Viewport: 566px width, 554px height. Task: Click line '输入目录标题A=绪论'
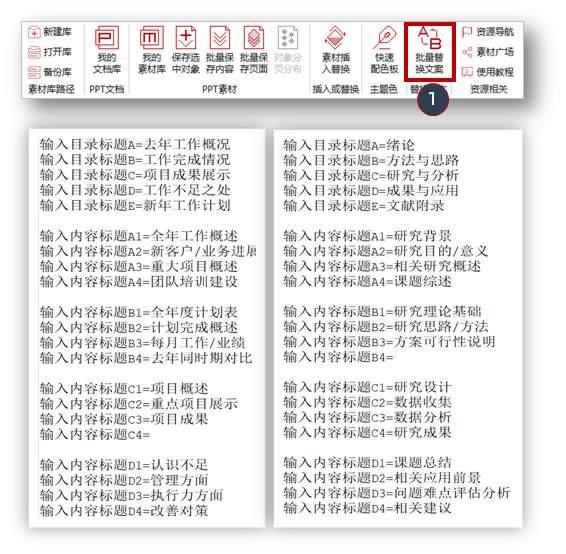coord(349,145)
